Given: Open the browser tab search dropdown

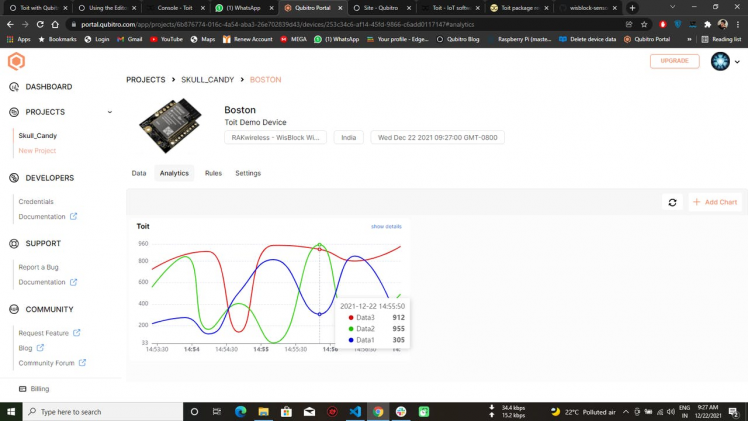Looking at the screenshot, I should coord(672,7).
